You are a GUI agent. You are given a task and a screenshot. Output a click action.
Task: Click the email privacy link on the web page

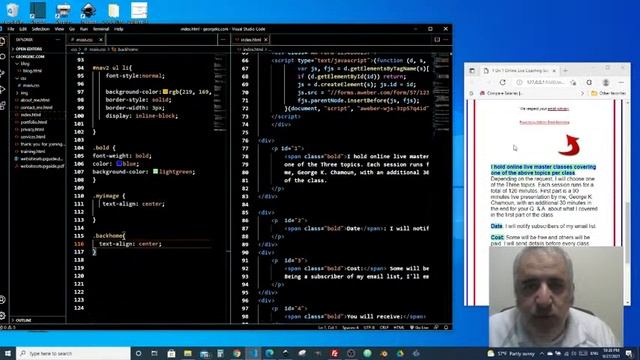558,109
